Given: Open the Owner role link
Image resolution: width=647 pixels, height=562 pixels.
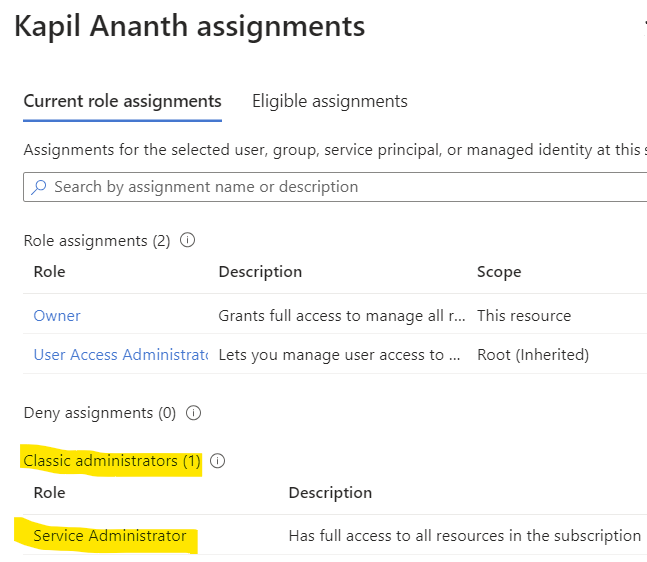Looking at the screenshot, I should 57,316.
